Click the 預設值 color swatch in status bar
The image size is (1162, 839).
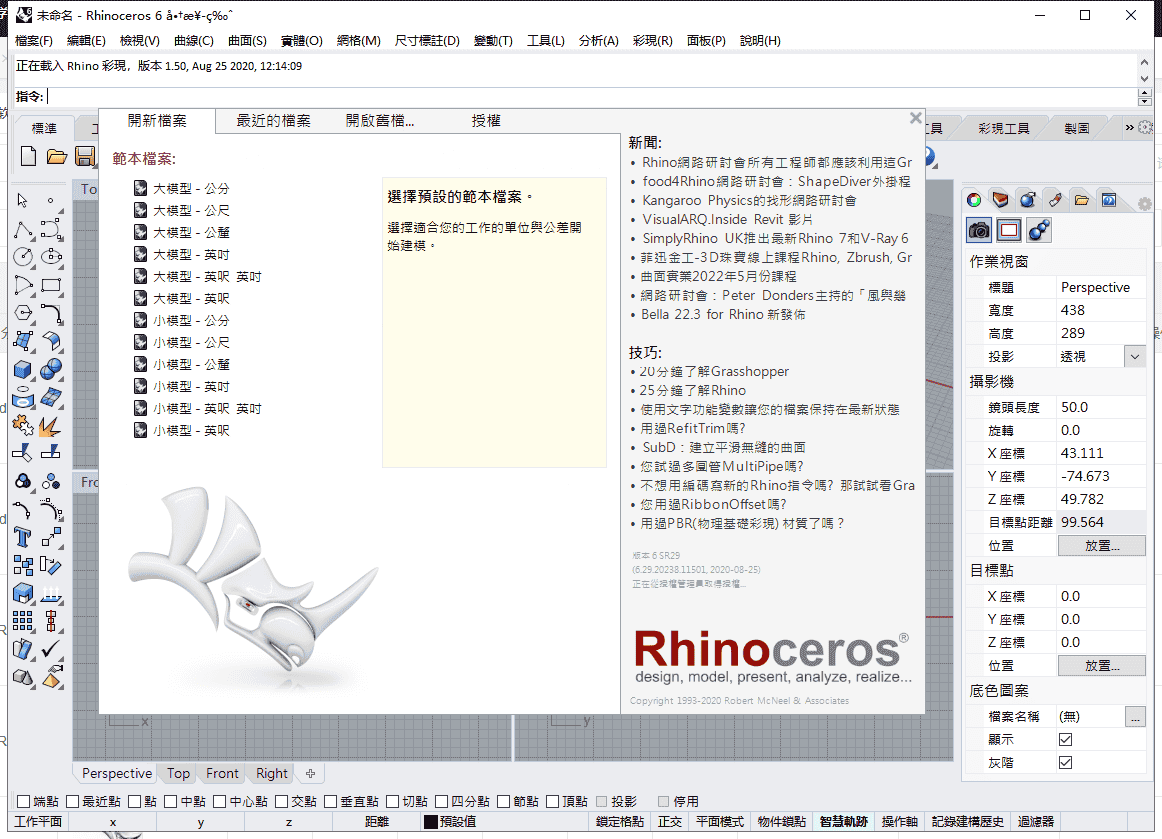pos(430,821)
